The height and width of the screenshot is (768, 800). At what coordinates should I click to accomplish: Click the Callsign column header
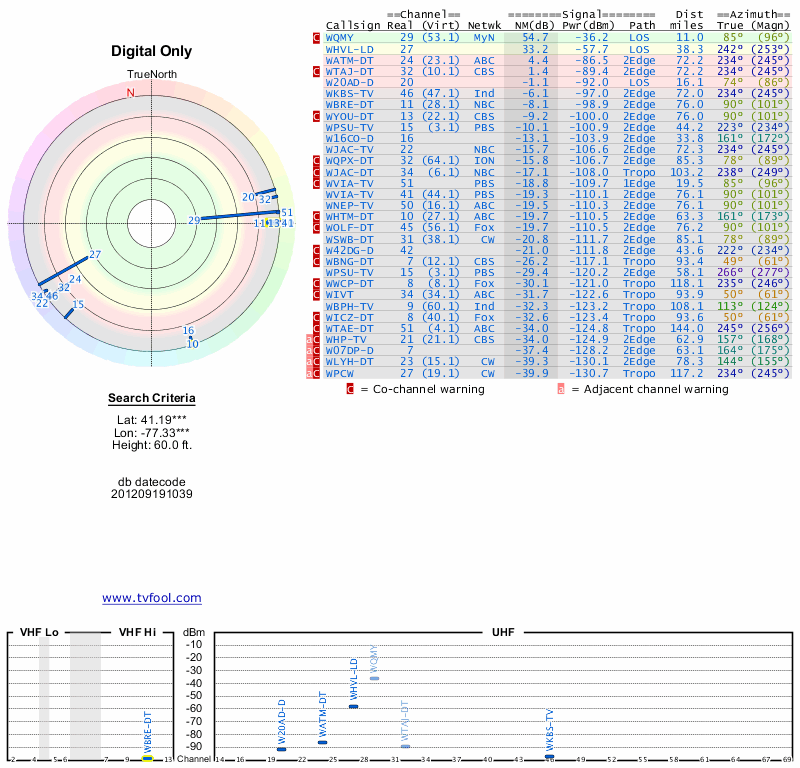[353, 25]
